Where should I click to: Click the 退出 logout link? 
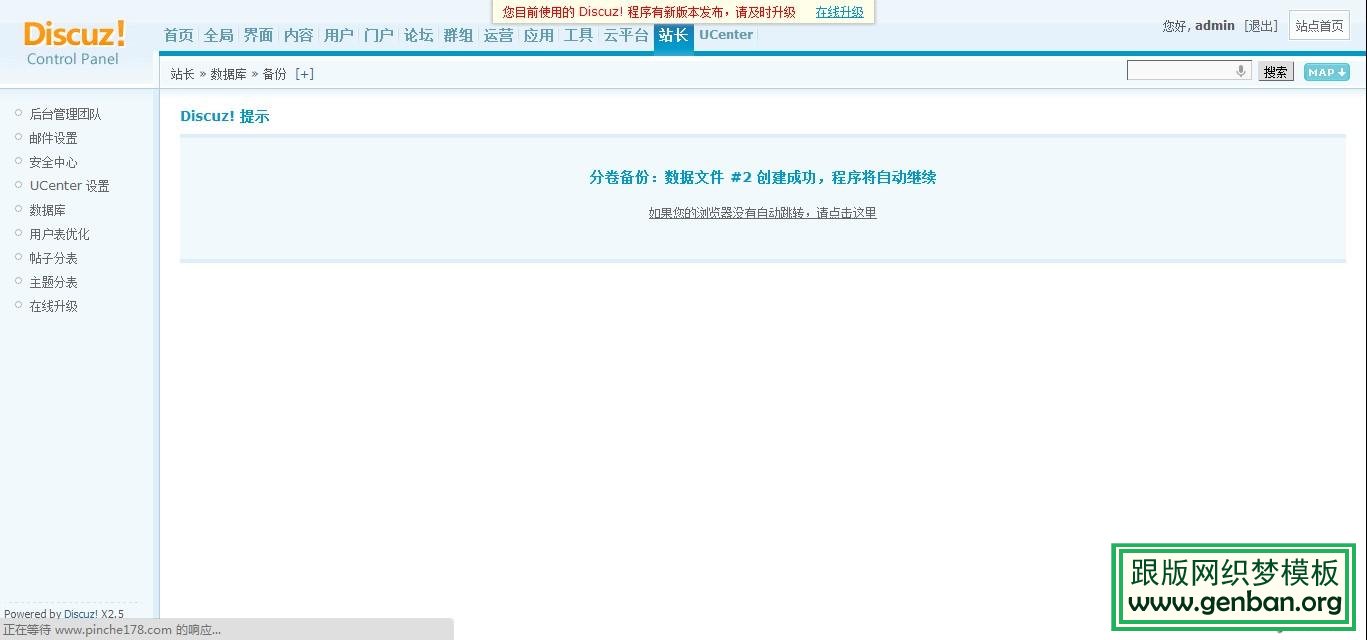1261,26
